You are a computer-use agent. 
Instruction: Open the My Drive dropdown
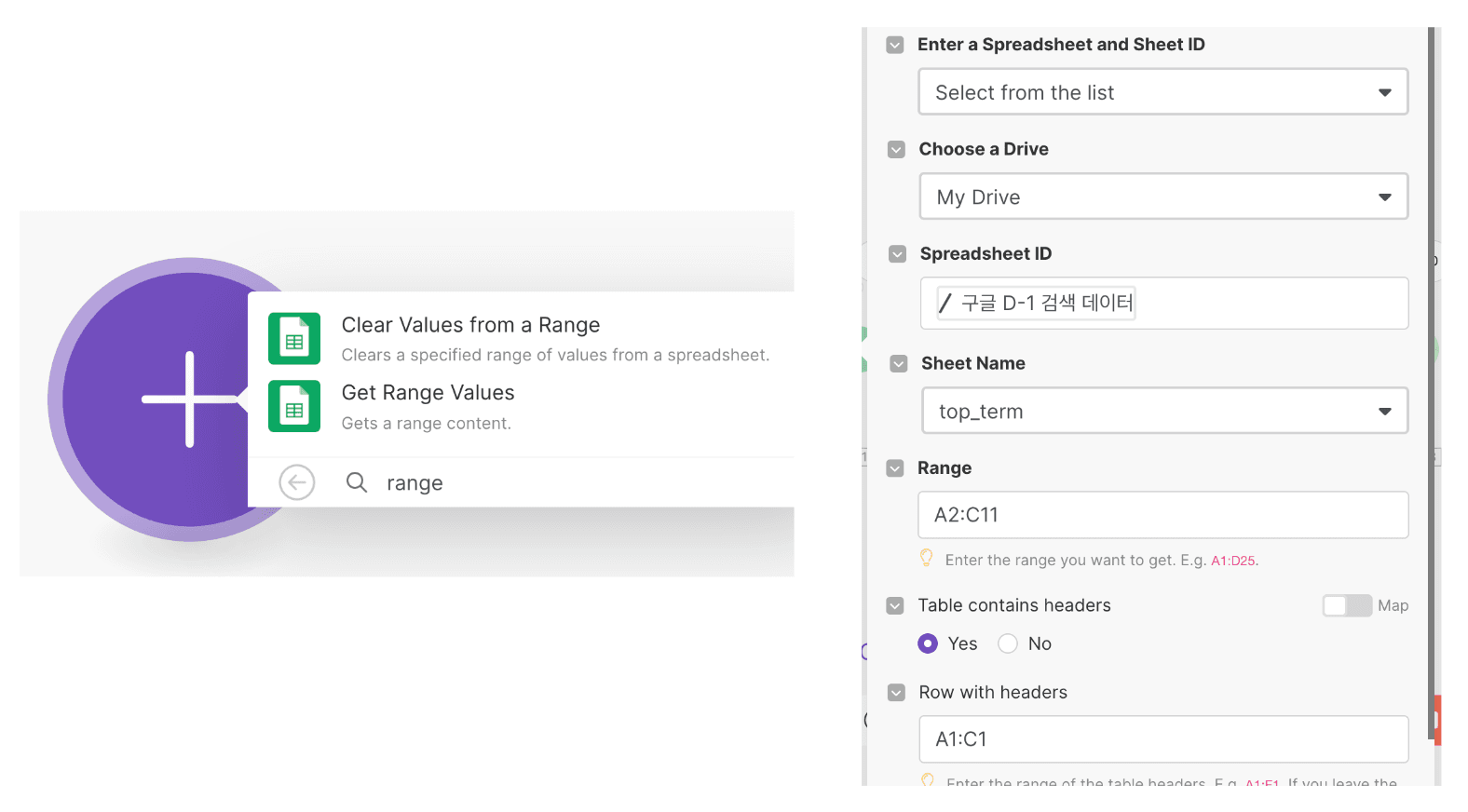(1163, 196)
